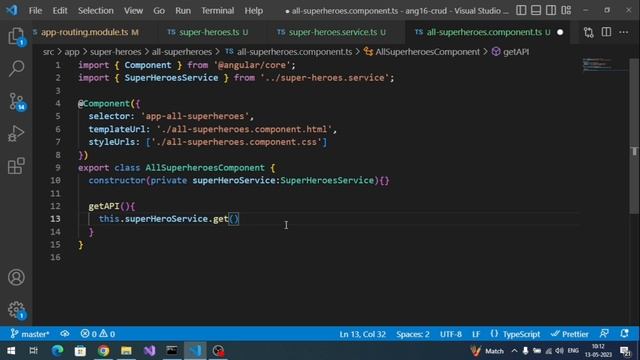Open the Extensions view
Image resolution: width=640 pixels, height=360 pixels.
[16, 166]
